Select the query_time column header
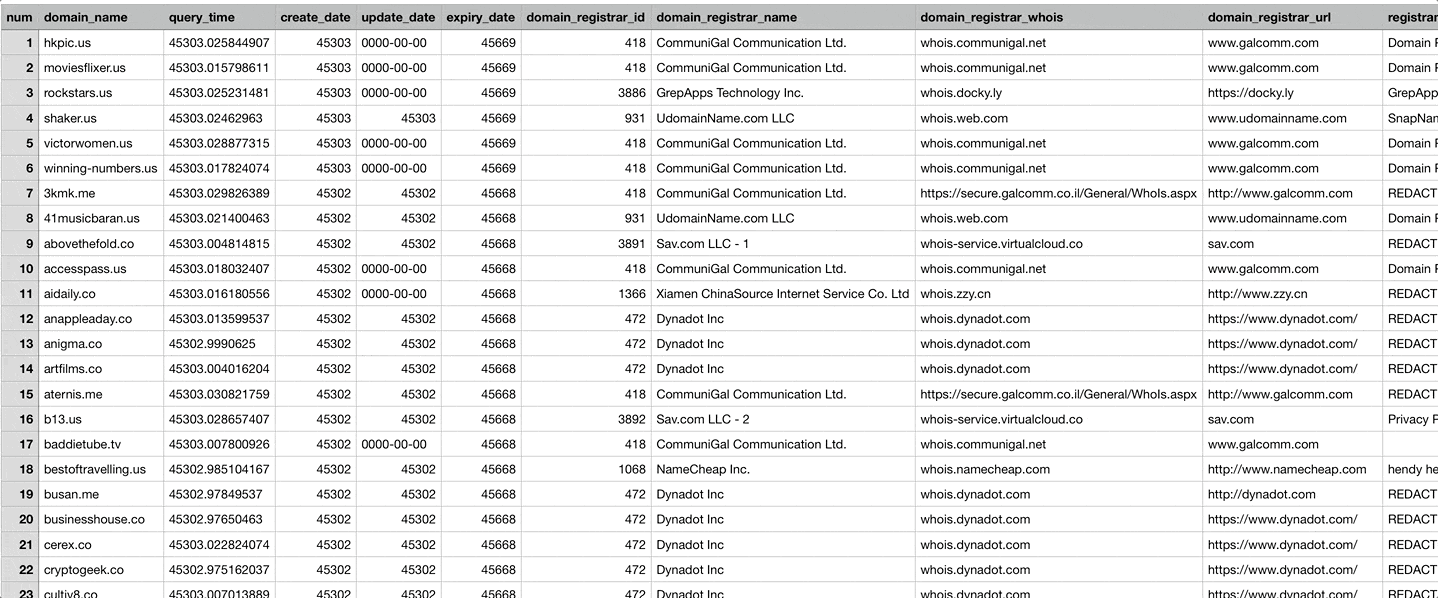Viewport: 1438px width, 598px height. click(201, 18)
